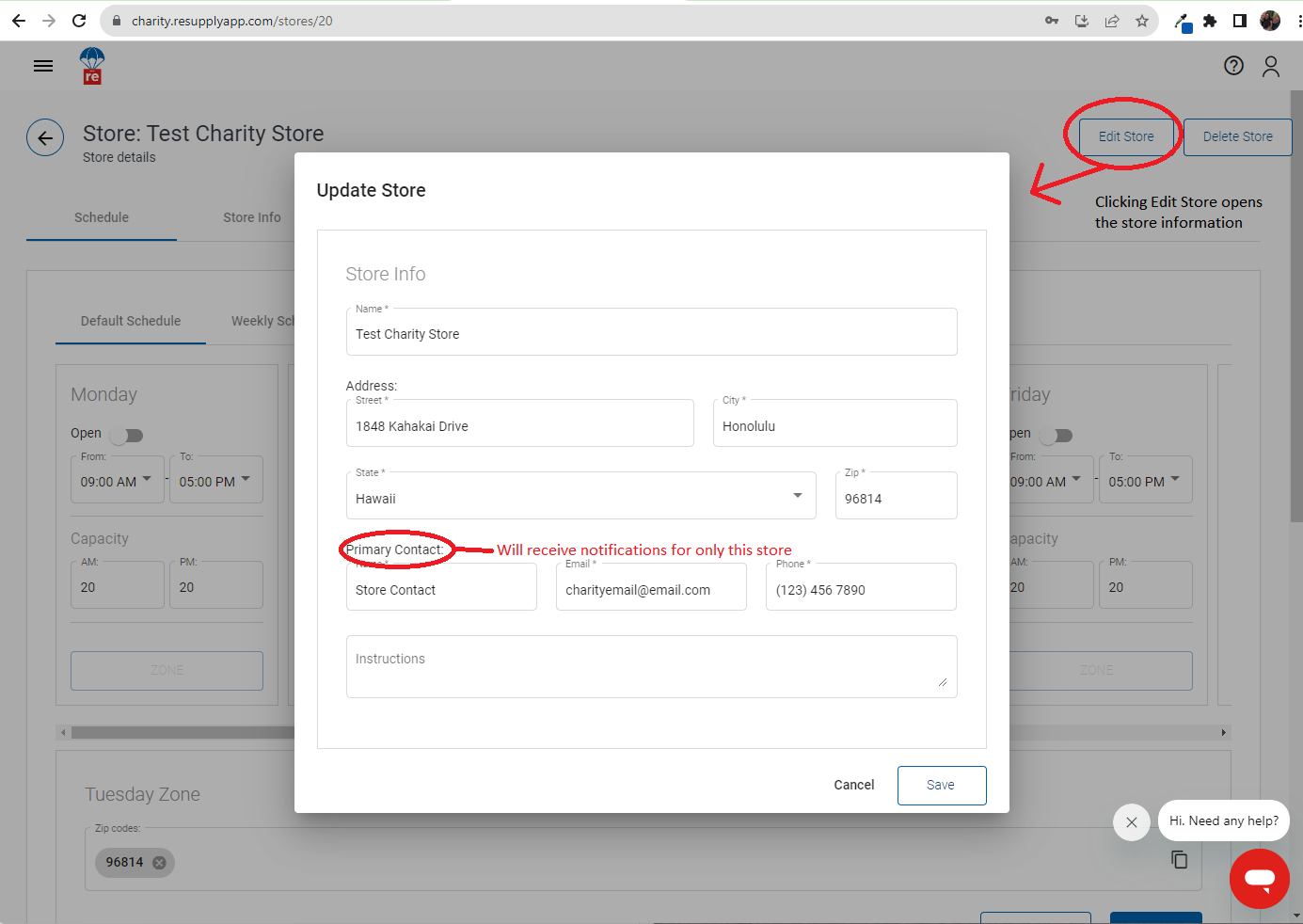Click the Friday ZONE button

pos(1101,671)
